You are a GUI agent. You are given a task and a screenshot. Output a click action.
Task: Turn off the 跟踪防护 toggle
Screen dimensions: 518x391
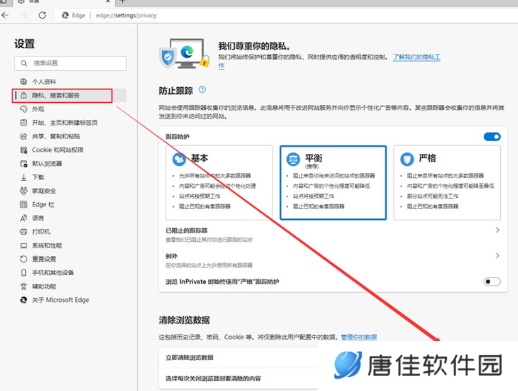pos(492,137)
